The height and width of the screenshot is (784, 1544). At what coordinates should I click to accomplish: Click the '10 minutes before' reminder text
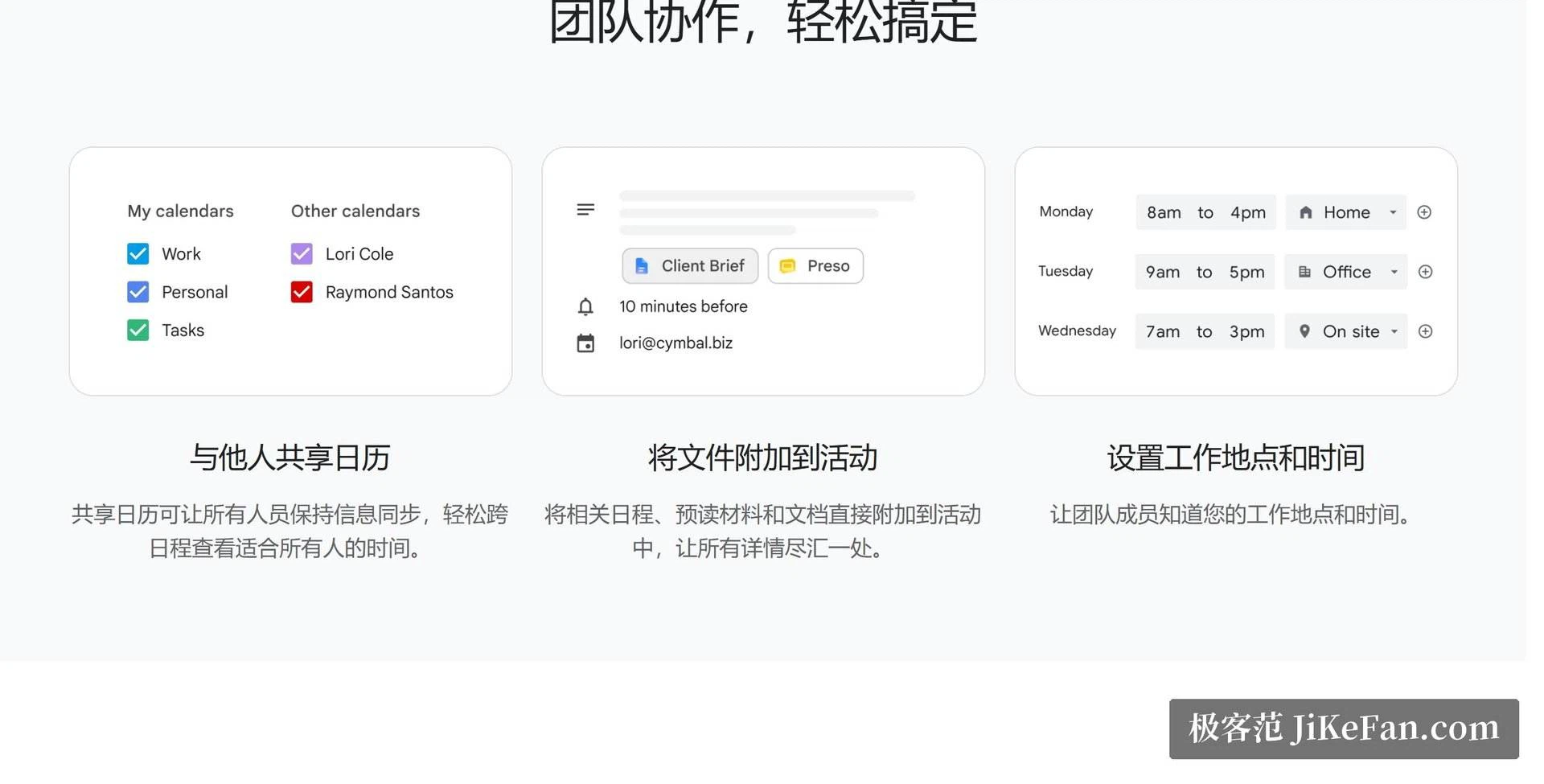point(684,306)
